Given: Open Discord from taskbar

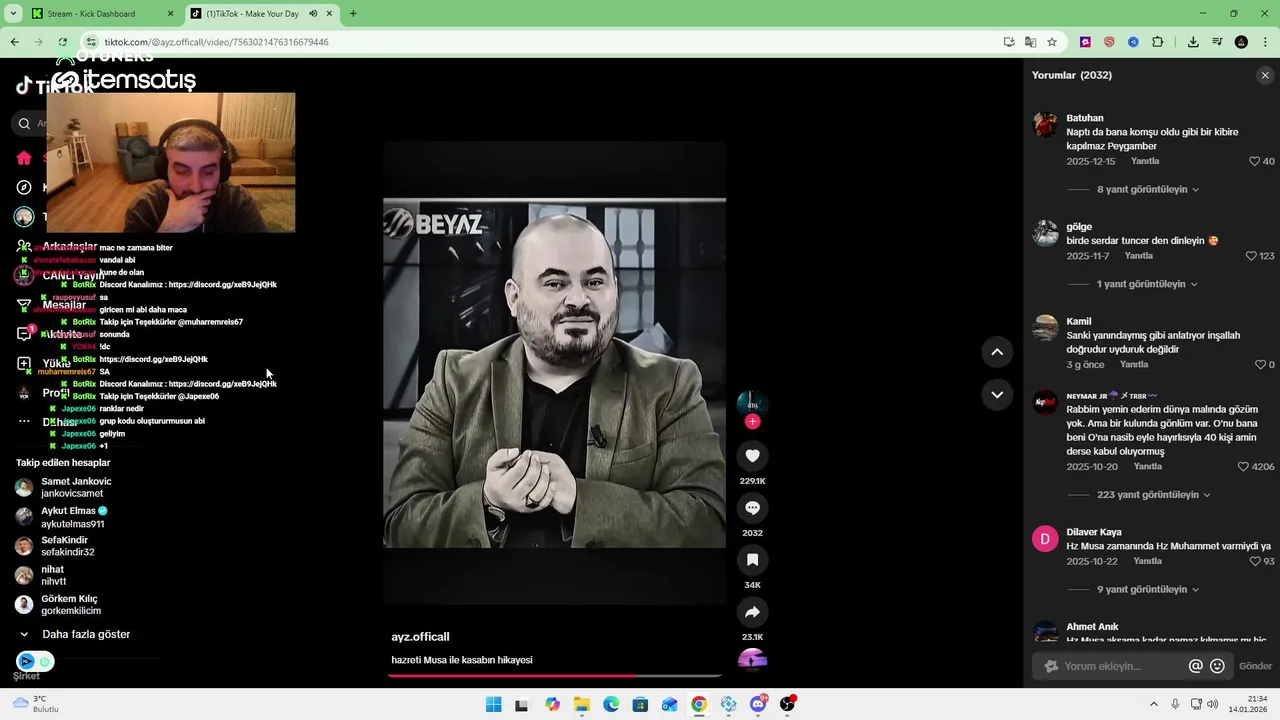Looking at the screenshot, I should click(758, 705).
